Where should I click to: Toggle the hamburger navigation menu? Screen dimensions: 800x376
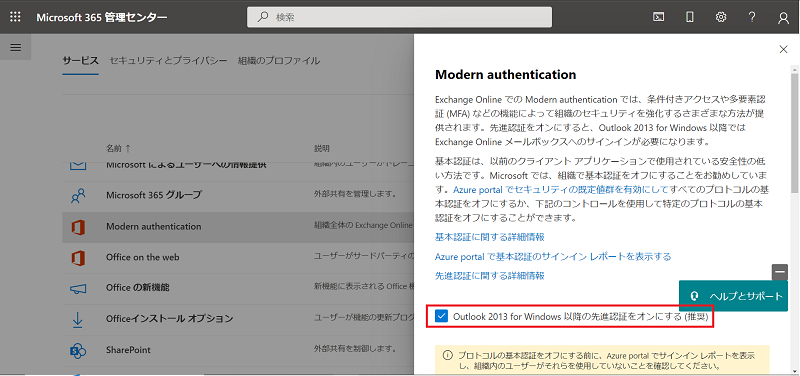[15, 47]
